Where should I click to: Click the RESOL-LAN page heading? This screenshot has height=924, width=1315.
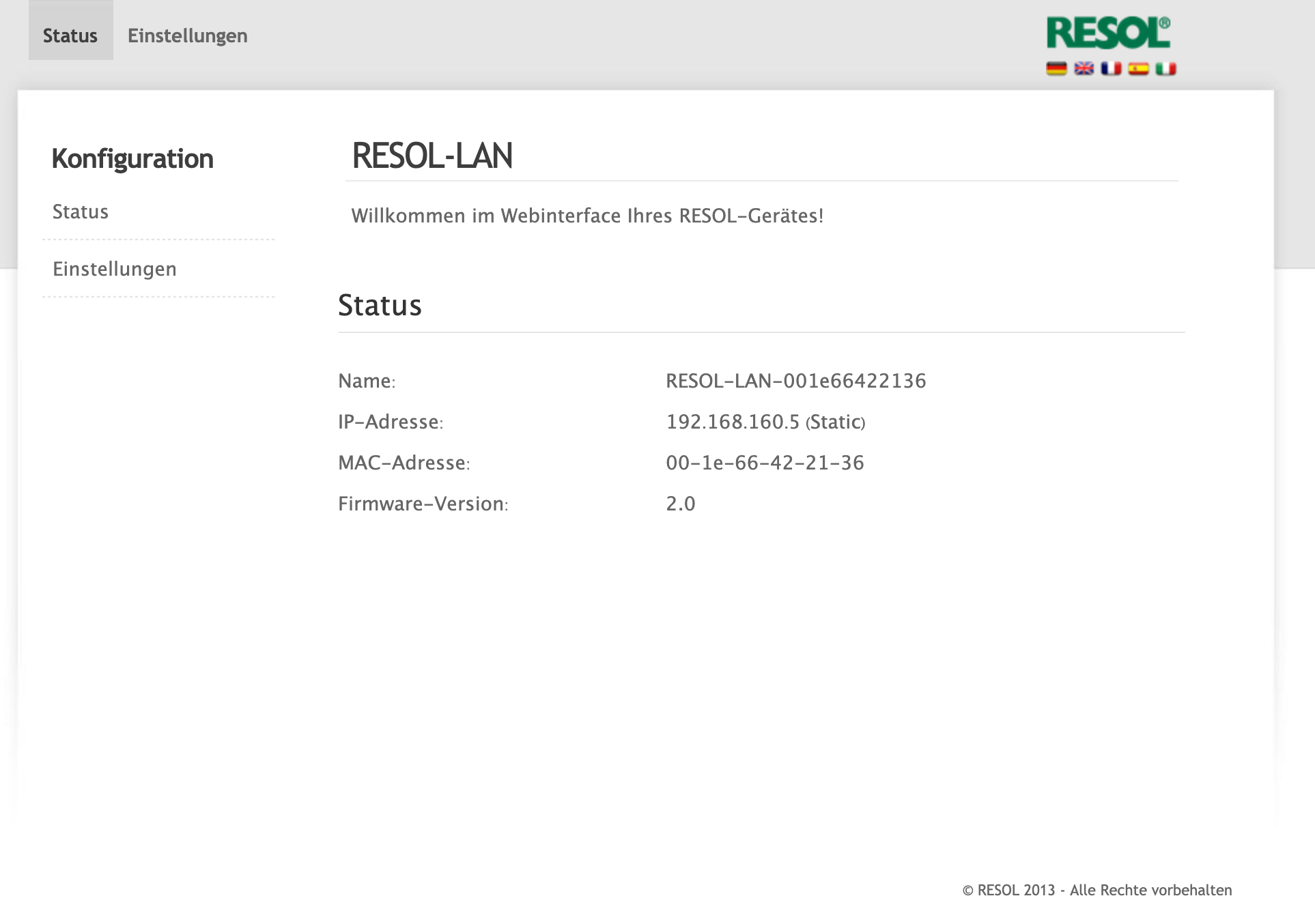tap(432, 156)
